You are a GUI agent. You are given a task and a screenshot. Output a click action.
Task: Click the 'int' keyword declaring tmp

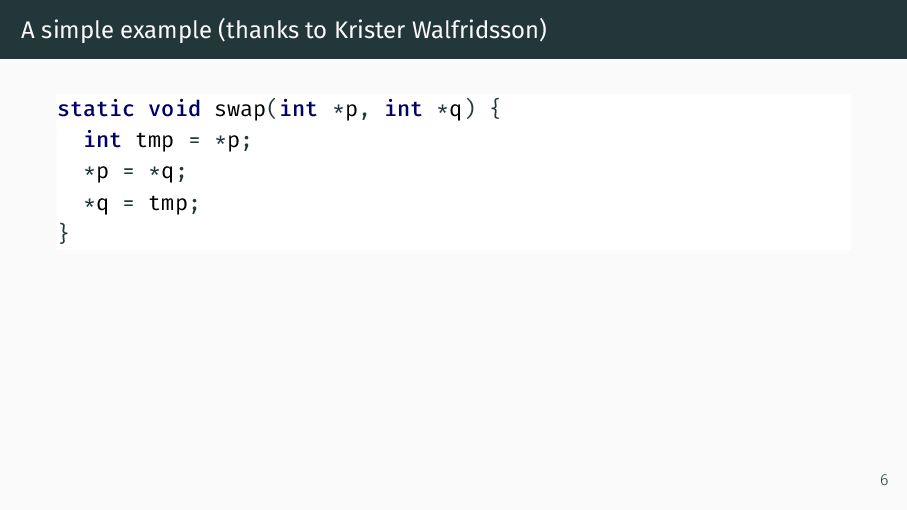(x=102, y=140)
